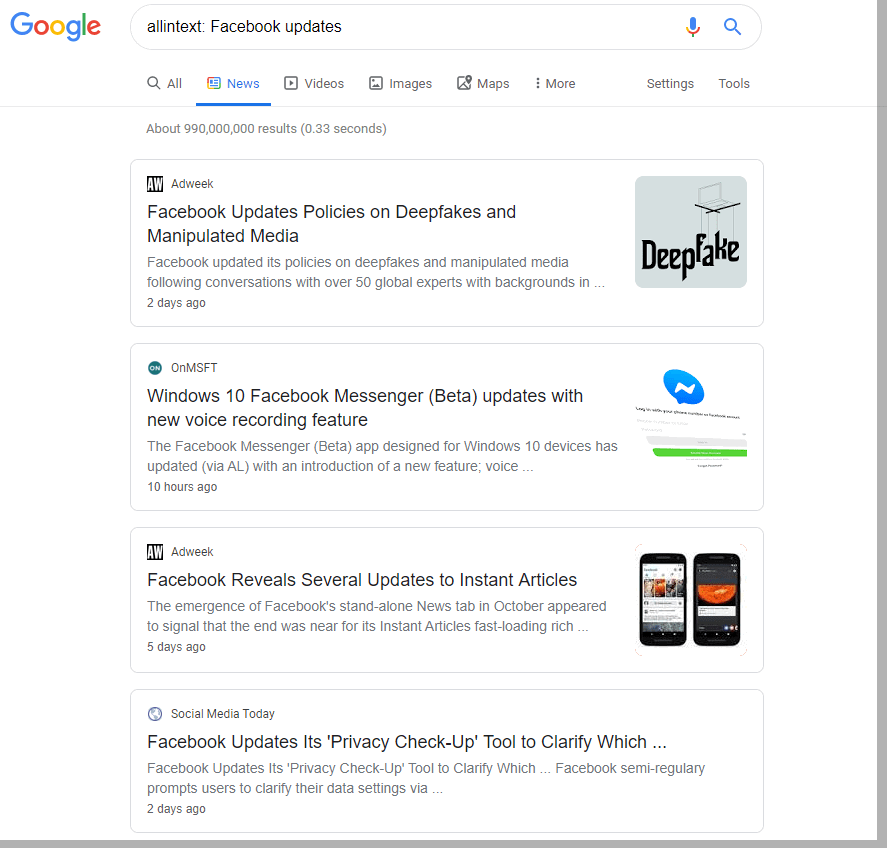Switch to the Maps tab

[483, 84]
